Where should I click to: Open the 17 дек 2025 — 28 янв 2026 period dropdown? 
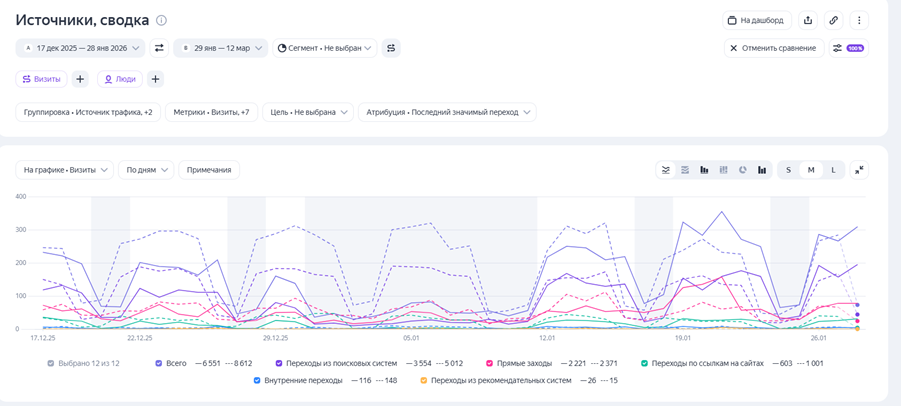point(80,48)
